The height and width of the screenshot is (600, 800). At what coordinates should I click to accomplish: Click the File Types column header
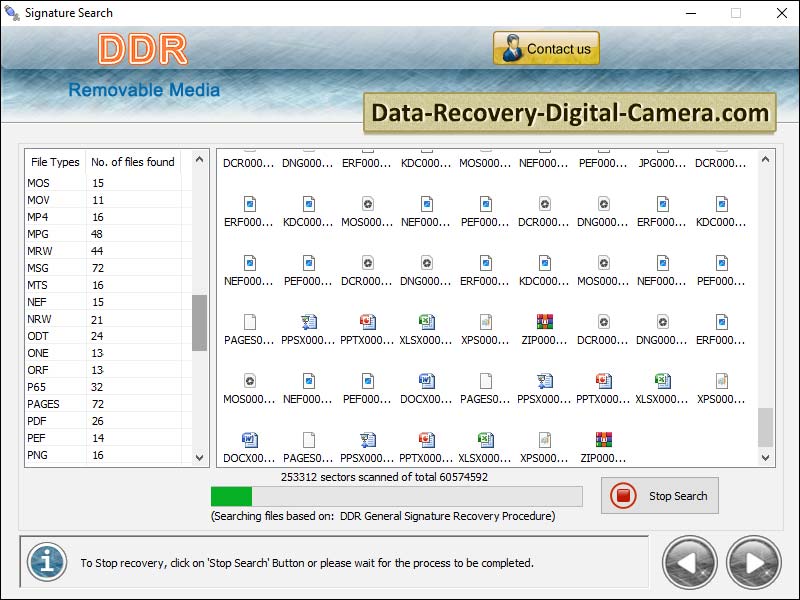(x=54, y=161)
